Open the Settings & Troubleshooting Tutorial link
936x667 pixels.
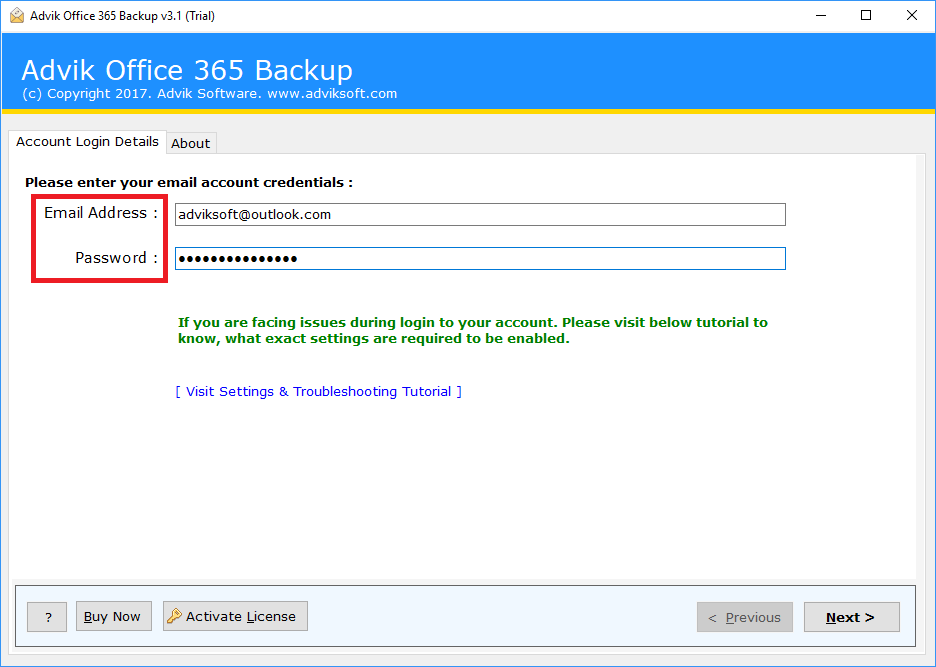coord(318,391)
